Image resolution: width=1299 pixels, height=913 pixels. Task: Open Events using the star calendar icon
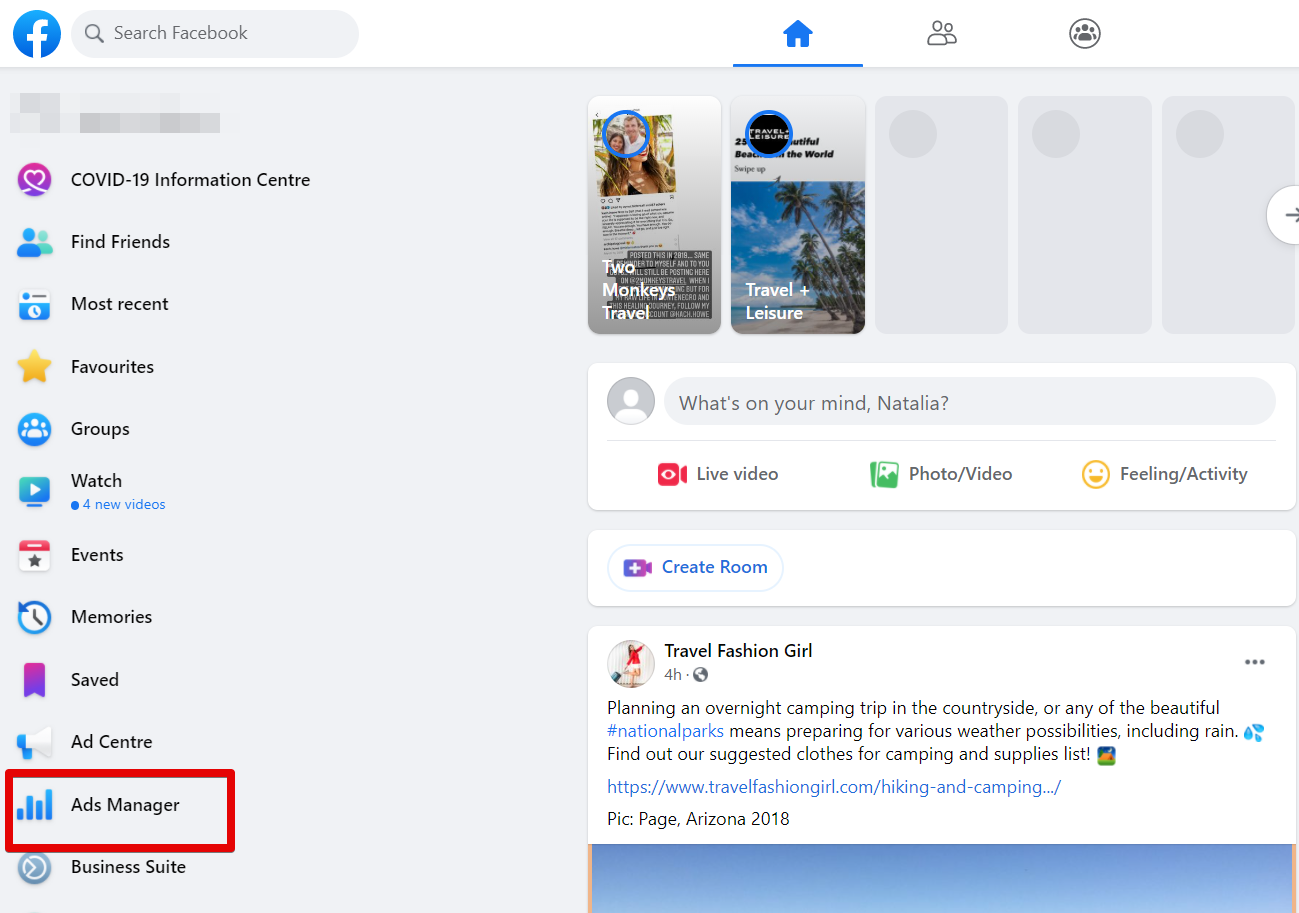(x=34, y=554)
